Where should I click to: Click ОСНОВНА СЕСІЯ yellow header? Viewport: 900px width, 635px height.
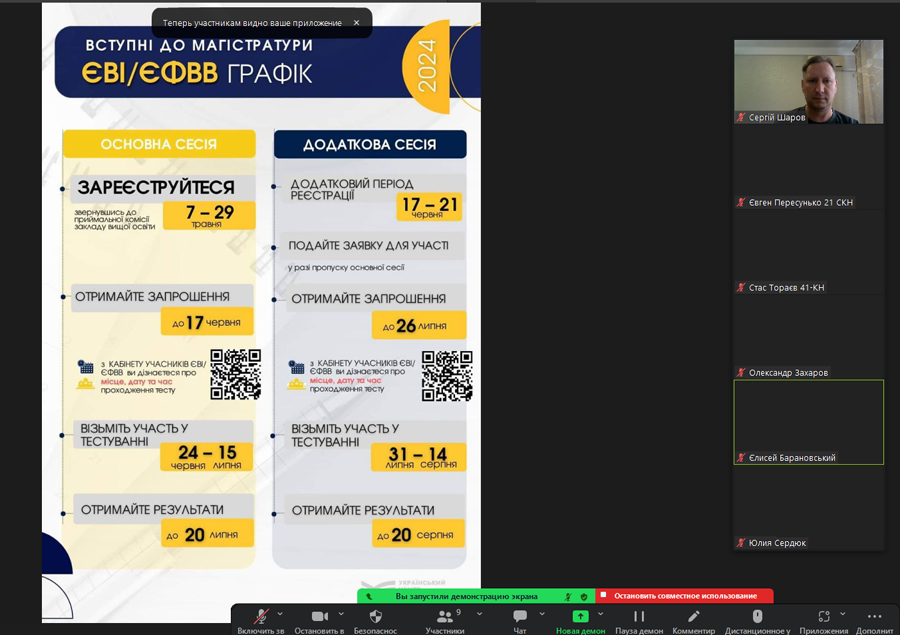[x=159, y=144]
